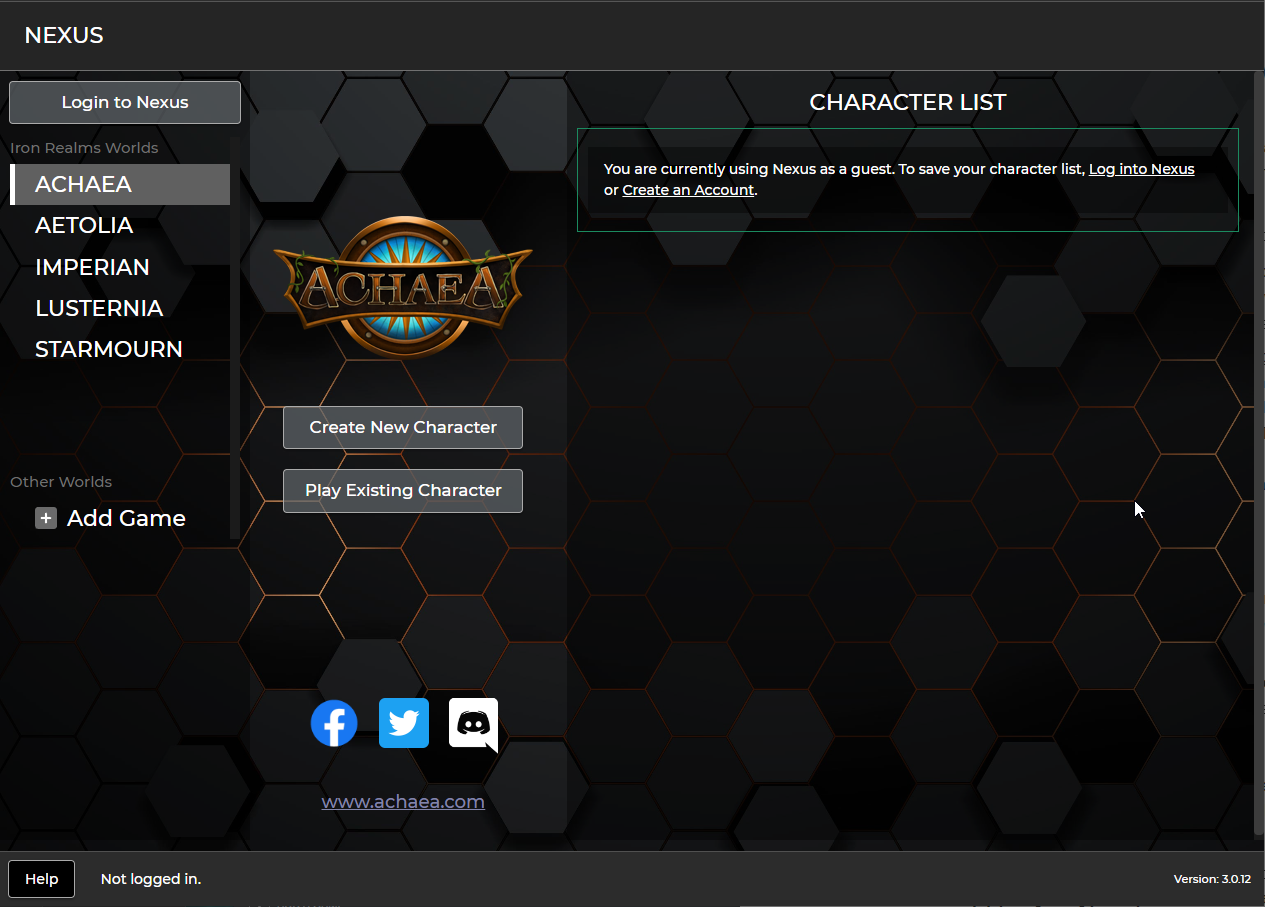Select AETOLIA in the worlds list
The width and height of the screenshot is (1265, 907).
(x=84, y=226)
